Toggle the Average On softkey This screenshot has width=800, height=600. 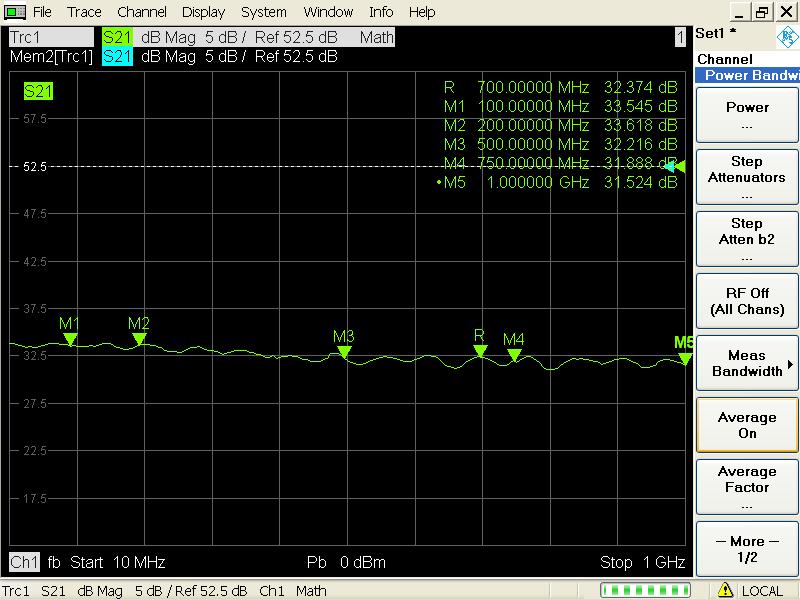[746, 425]
